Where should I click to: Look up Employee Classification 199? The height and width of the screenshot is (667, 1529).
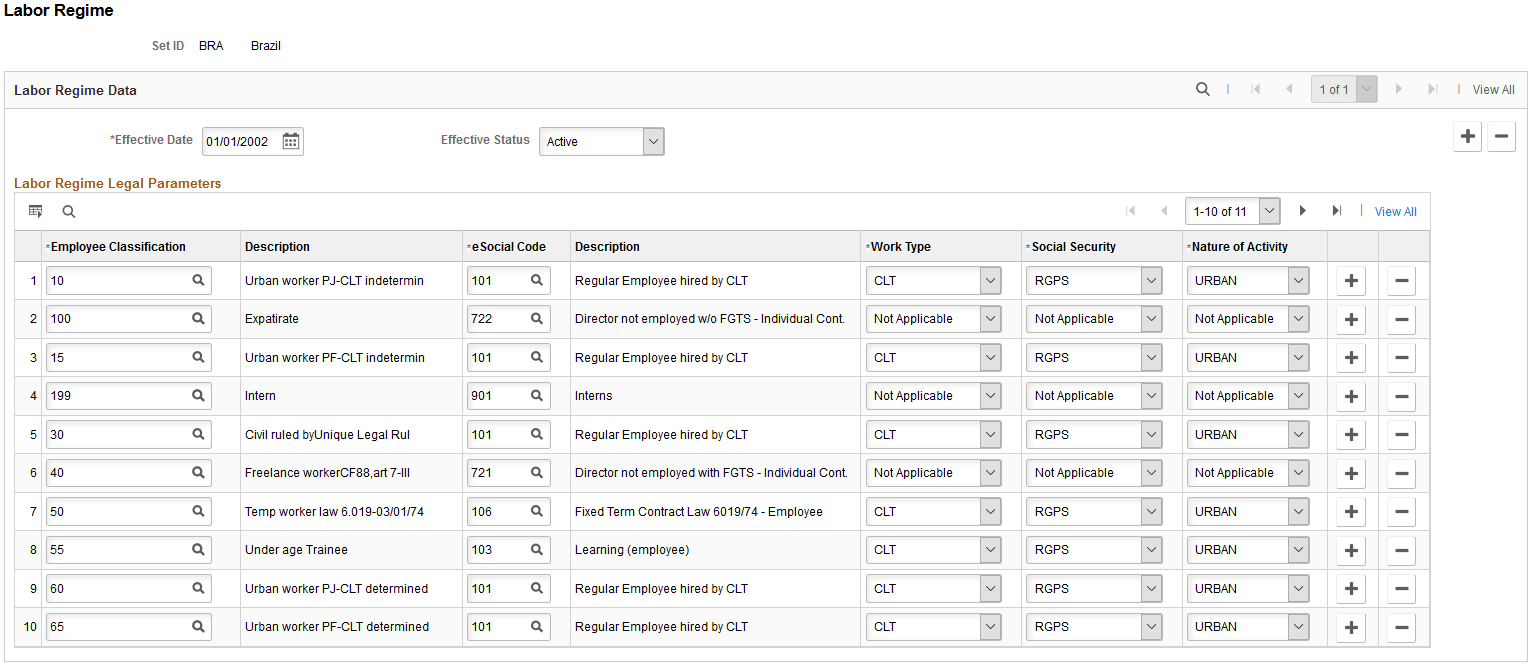(198, 396)
